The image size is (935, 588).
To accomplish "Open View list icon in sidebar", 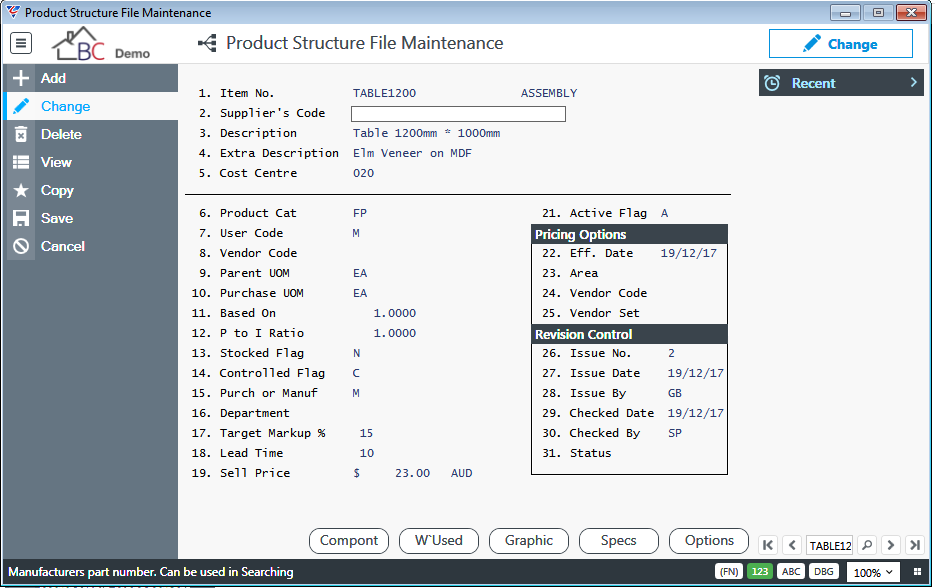I will pos(21,162).
